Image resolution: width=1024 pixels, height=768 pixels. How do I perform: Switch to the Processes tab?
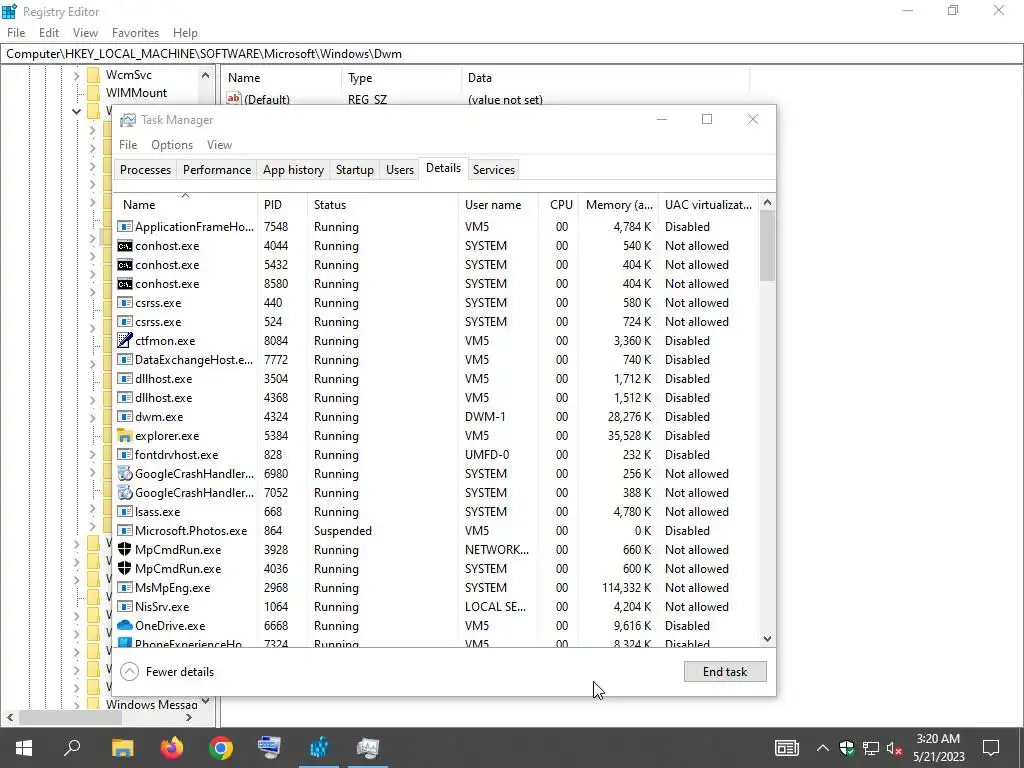point(145,170)
